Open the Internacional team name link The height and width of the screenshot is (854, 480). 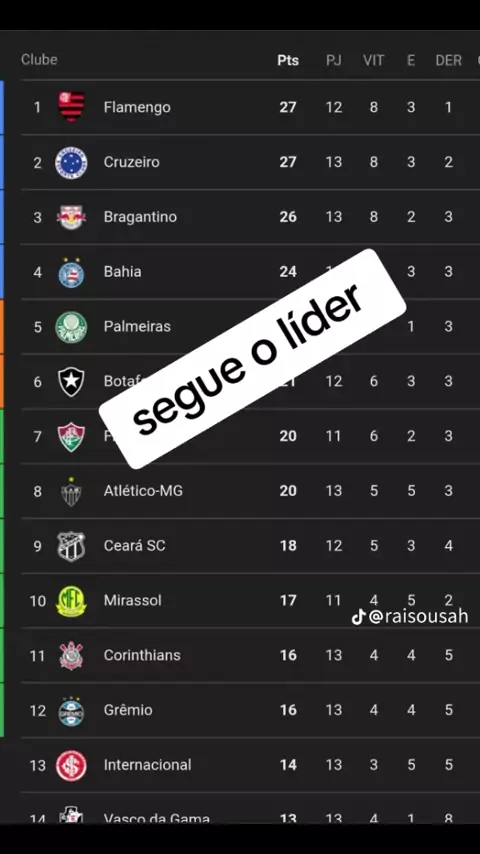(147, 765)
